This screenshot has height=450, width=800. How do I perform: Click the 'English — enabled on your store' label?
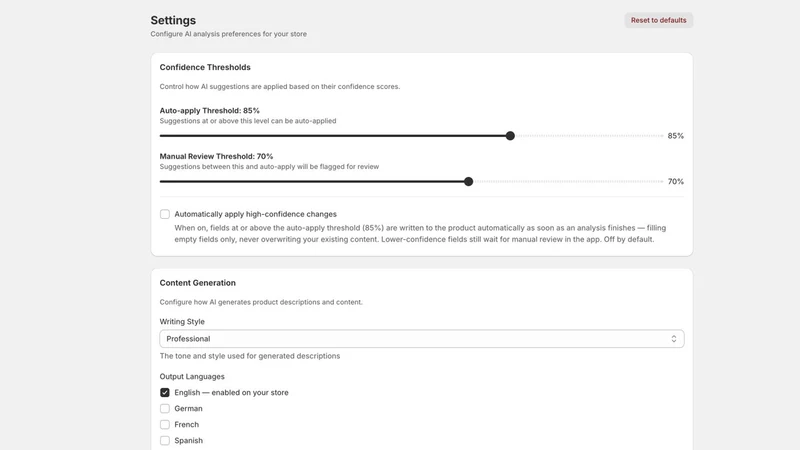coord(231,392)
